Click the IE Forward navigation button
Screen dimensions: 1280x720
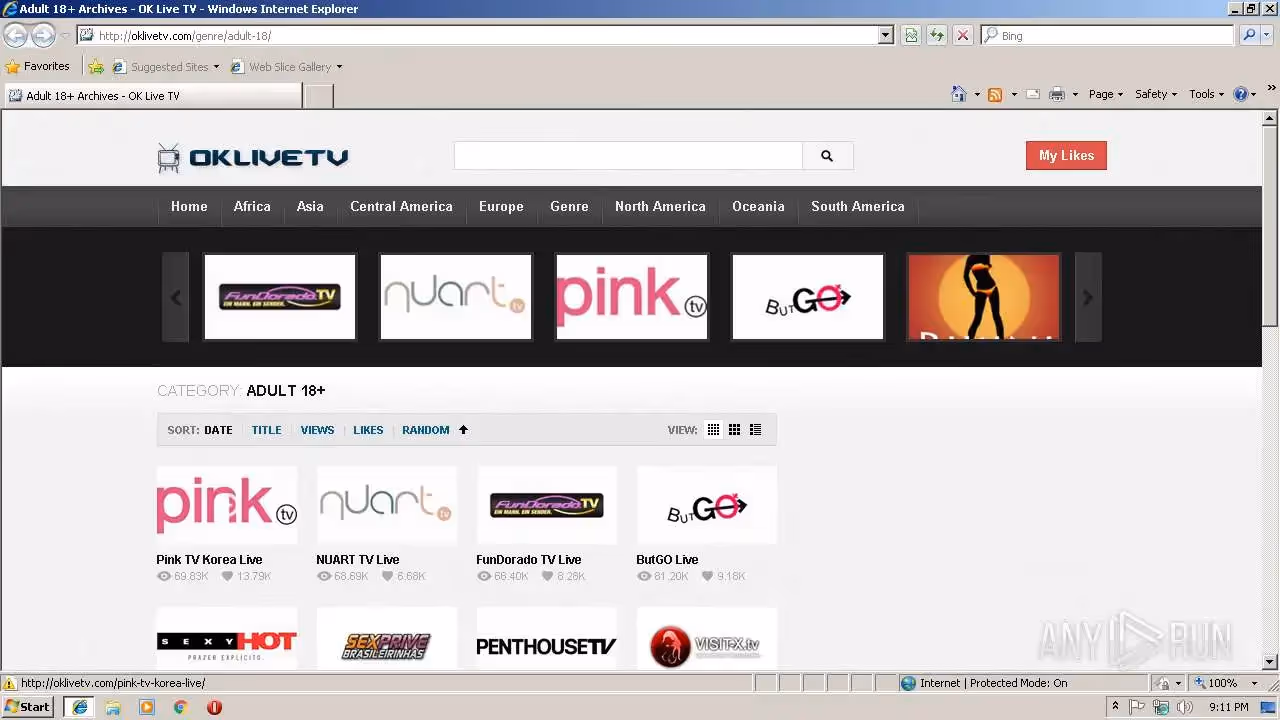[x=43, y=35]
